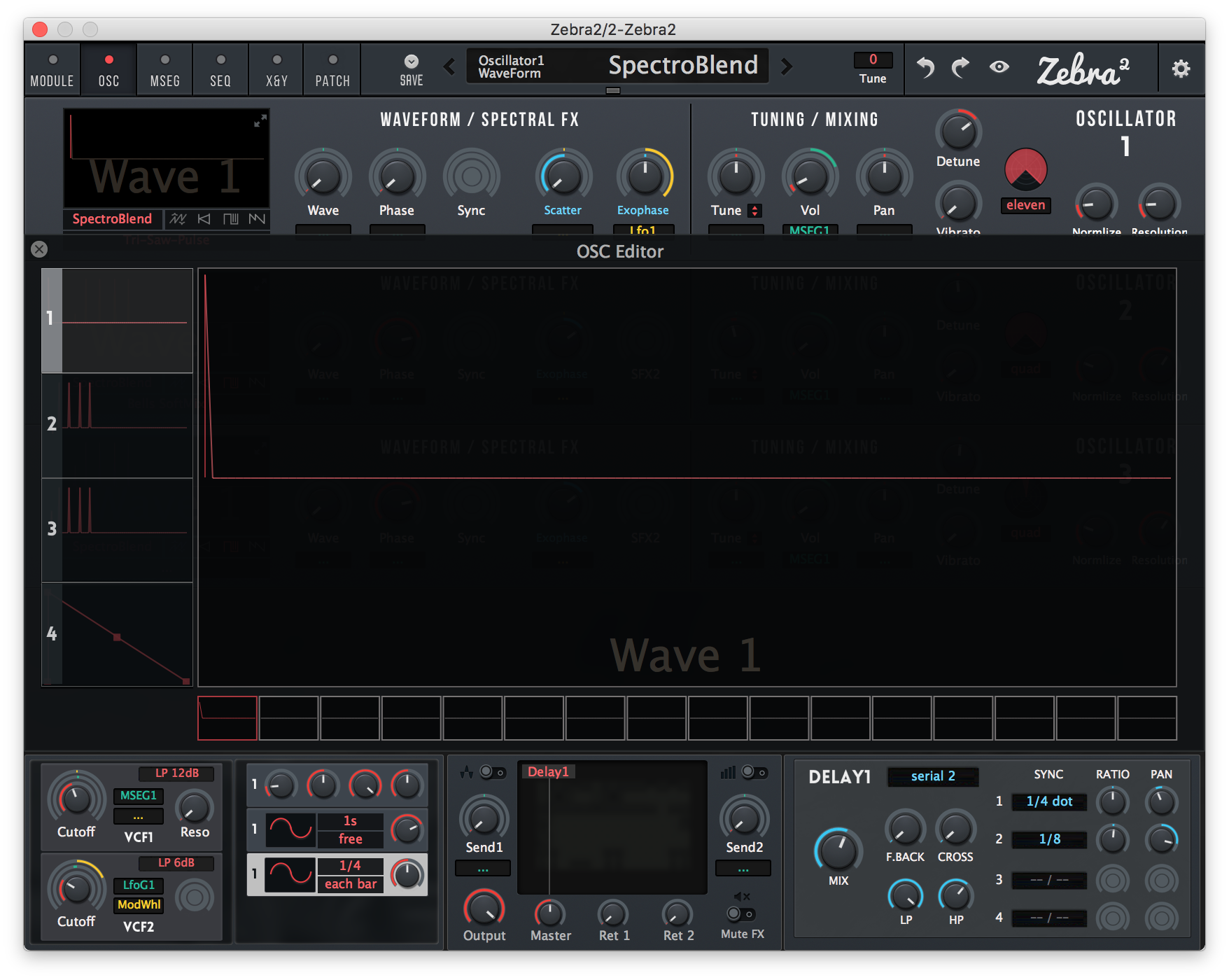Viewport: 1229px width, 980px height.
Task: Click the VCF1 Cutoff knob
Action: 76,799
